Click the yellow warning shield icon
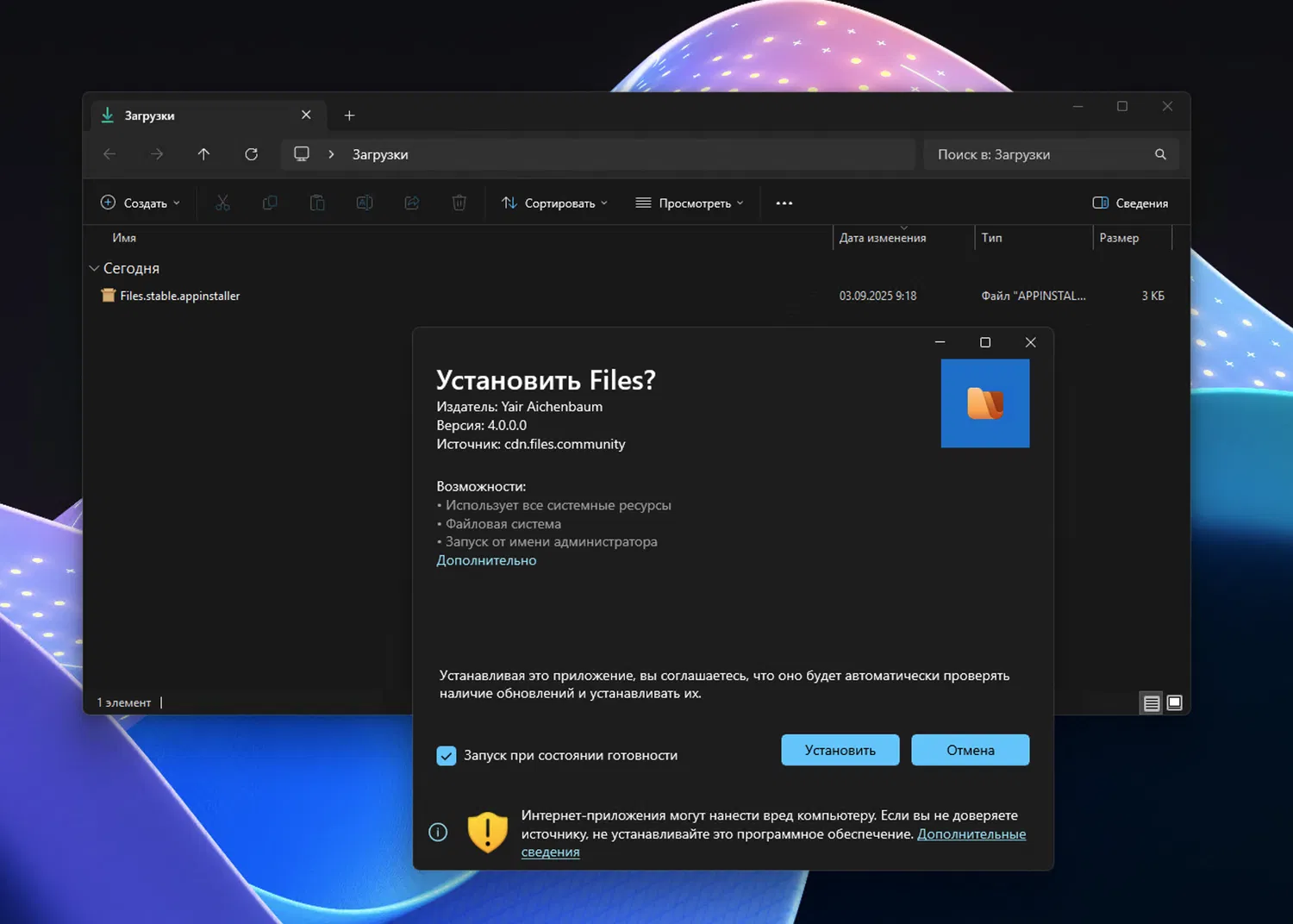The width and height of the screenshot is (1293, 924). pyautogui.click(x=487, y=833)
